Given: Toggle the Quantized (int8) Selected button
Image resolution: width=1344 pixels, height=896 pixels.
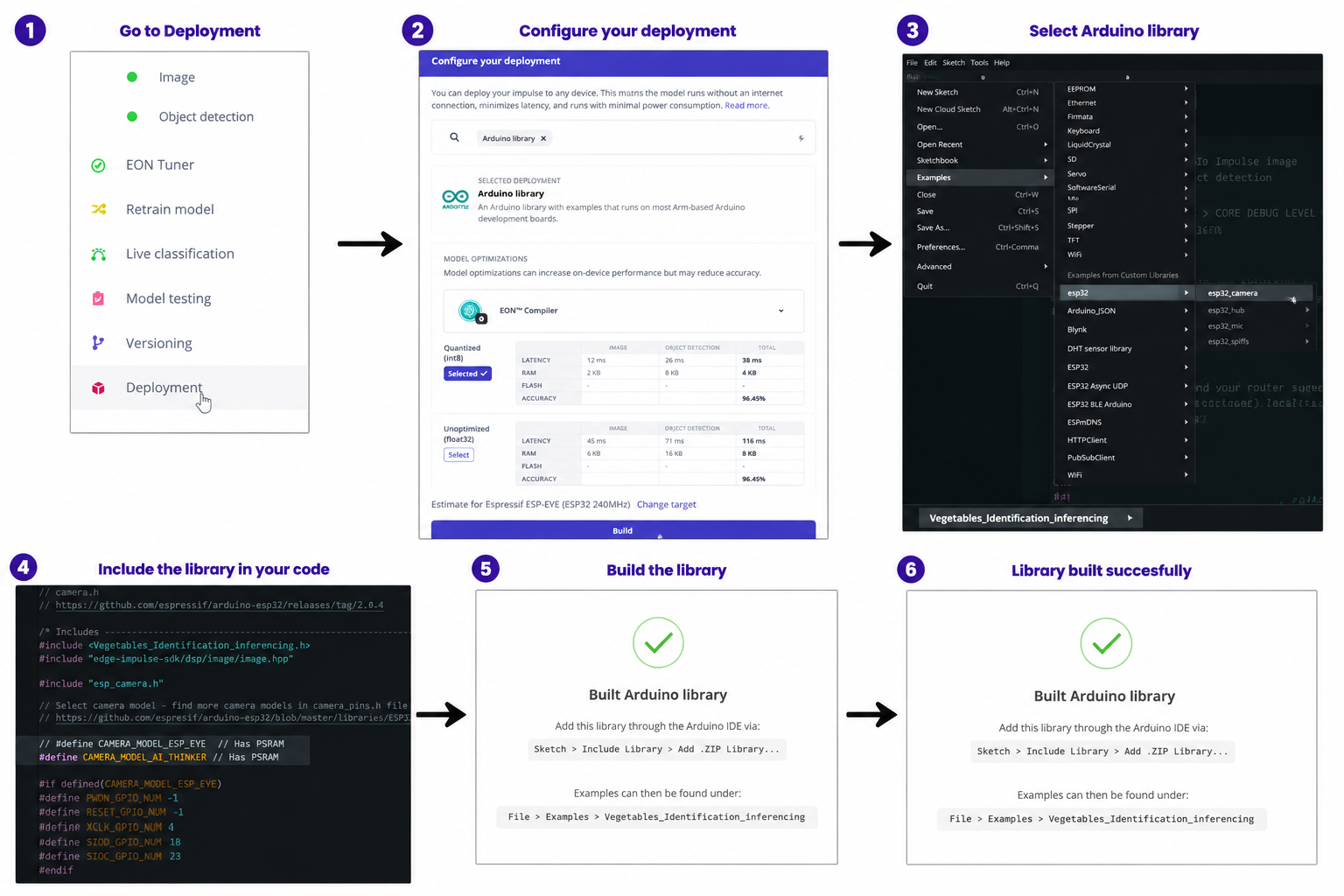Looking at the screenshot, I should pyautogui.click(x=467, y=374).
